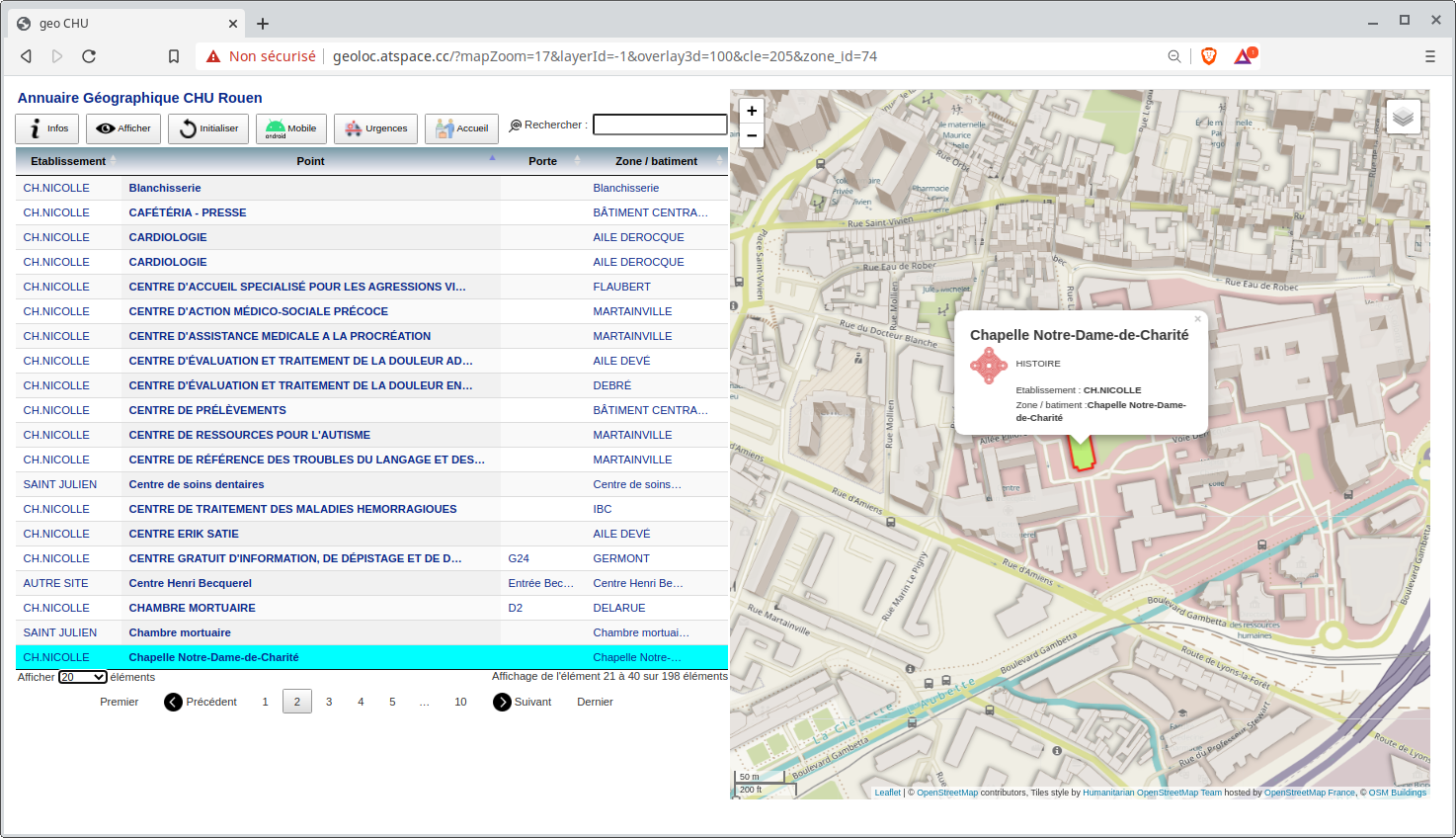
Task: Click the browser back arrow
Action: tap(26, 56)
